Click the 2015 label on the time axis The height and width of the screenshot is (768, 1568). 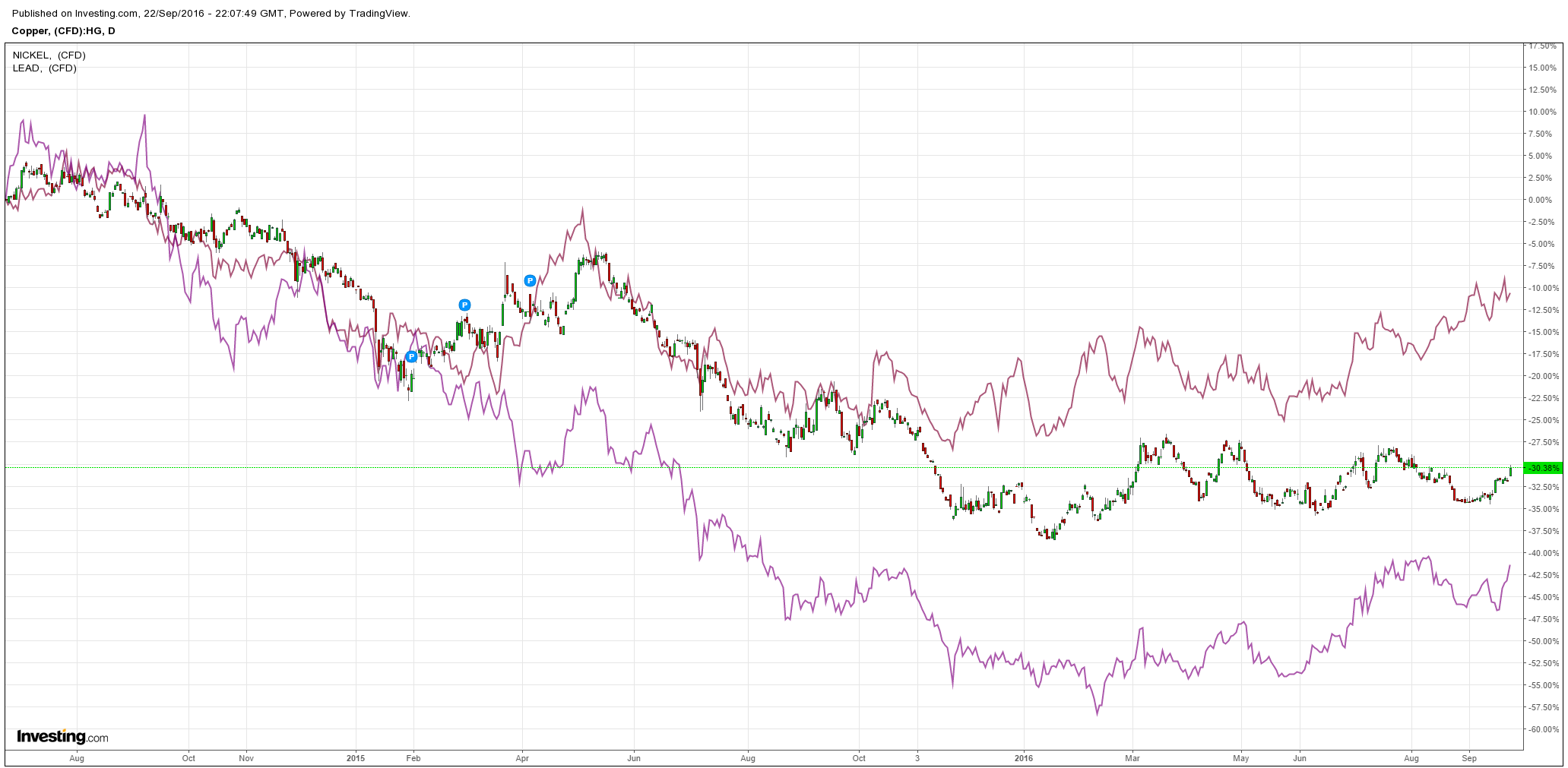356,758
